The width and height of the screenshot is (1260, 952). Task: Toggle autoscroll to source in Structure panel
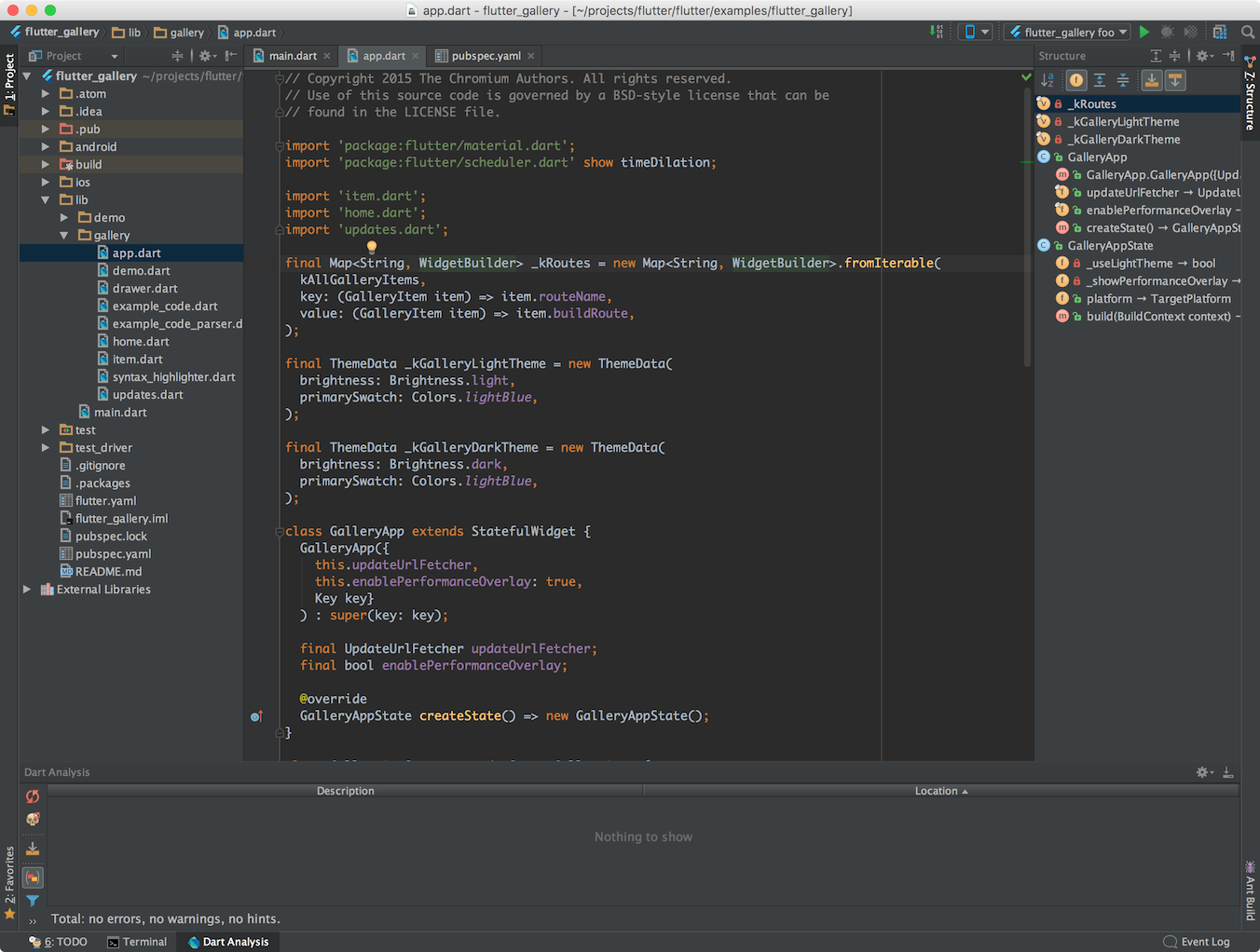click(x=1152, y=81)
